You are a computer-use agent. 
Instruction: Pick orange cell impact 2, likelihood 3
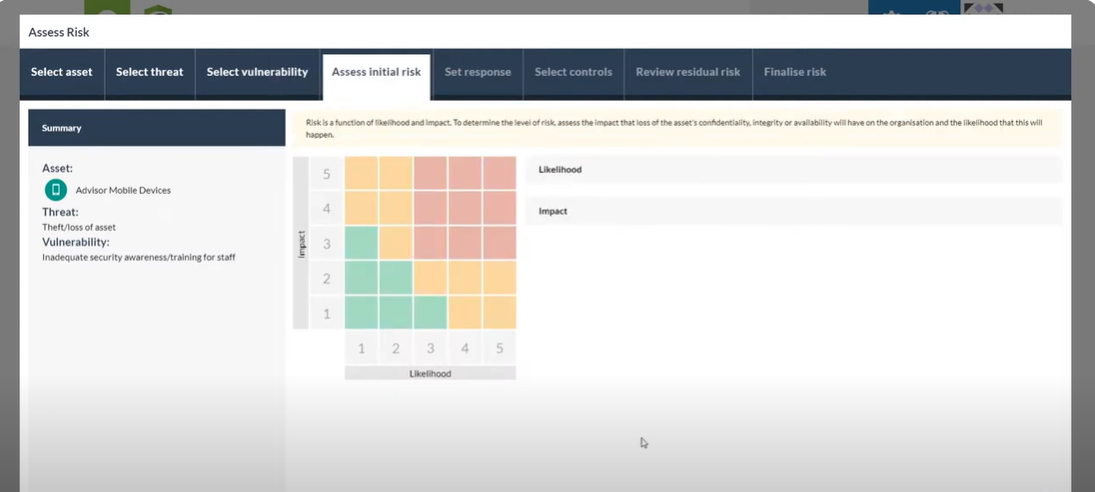430,278
